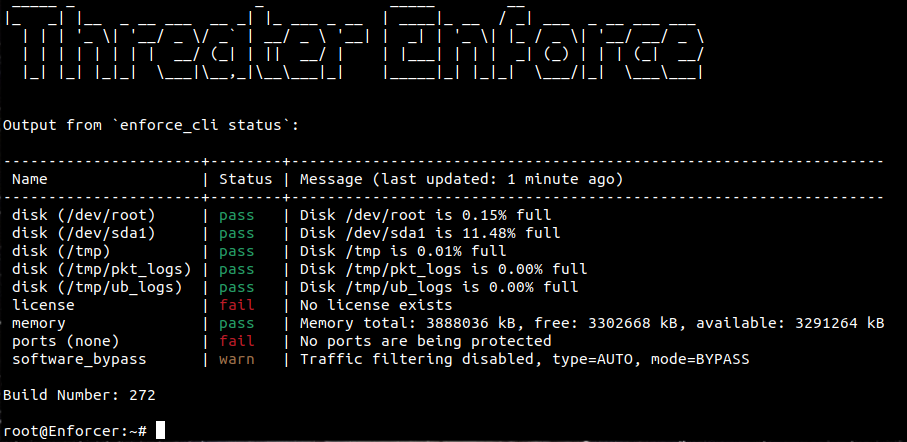Click the disk (/dev/sda1) name entry
Viewport: 907px width, 442px height.
[84, 233]
